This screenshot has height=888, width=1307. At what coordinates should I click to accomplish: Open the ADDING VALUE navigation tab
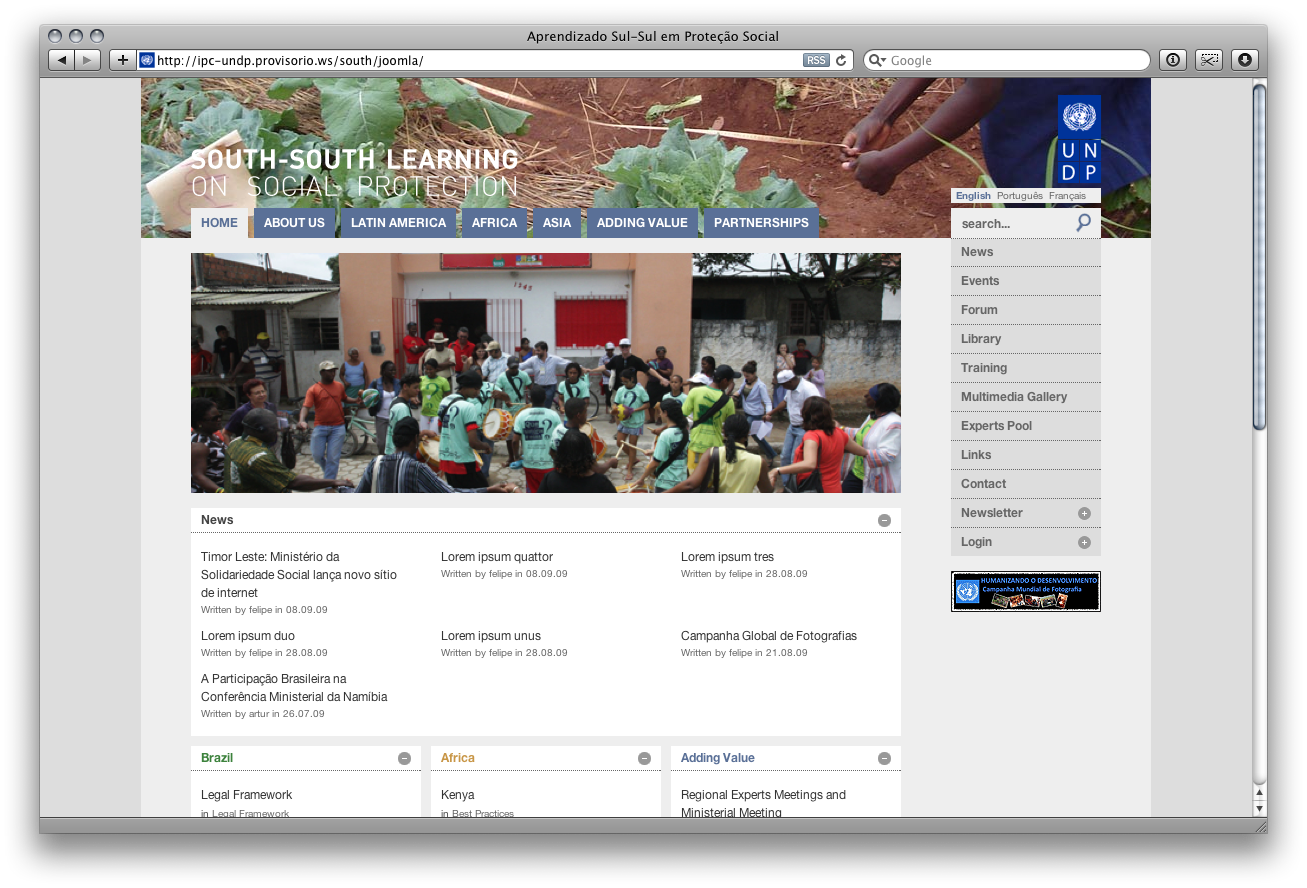[x=642, y=223]
